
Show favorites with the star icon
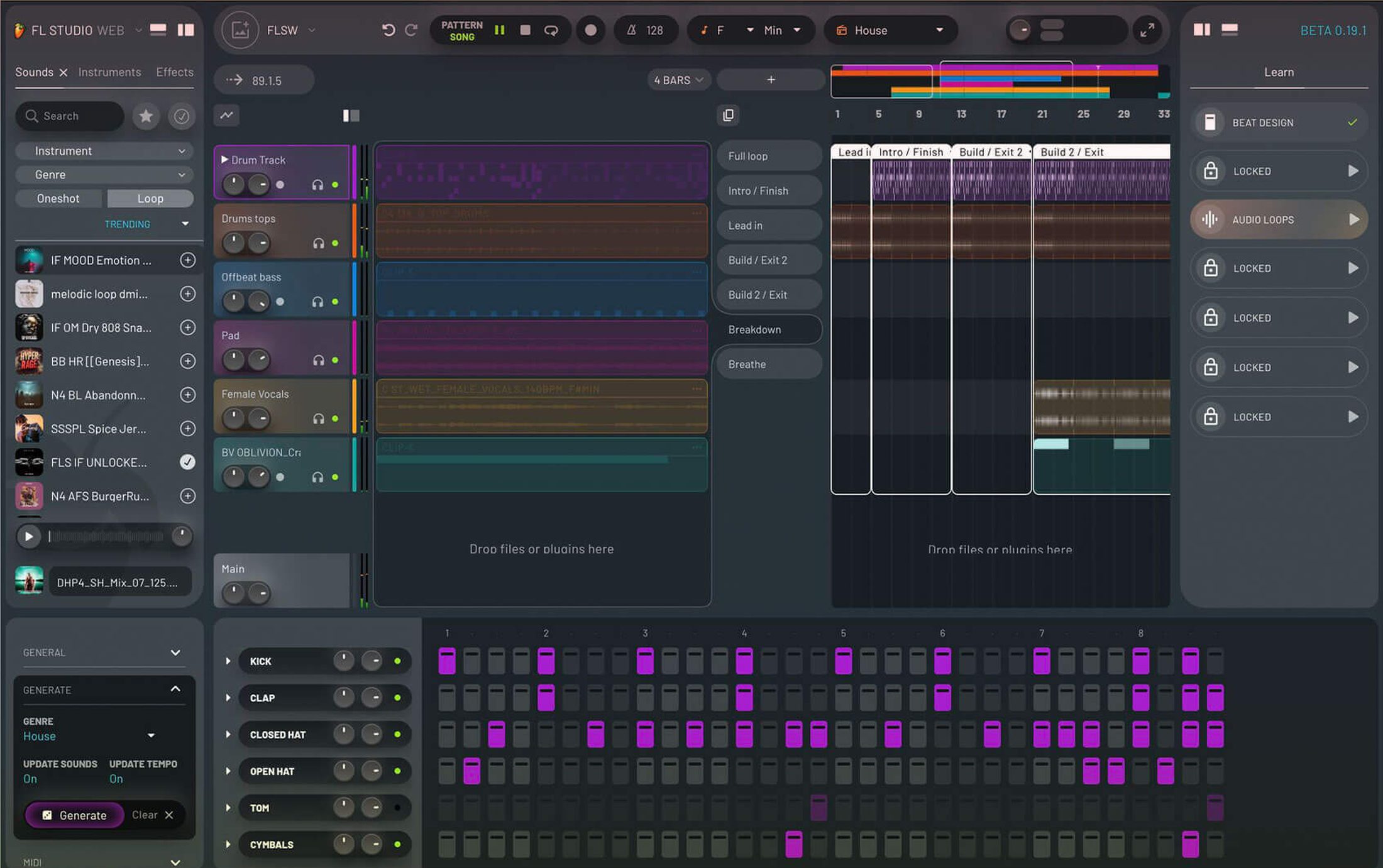click(146, 116)
